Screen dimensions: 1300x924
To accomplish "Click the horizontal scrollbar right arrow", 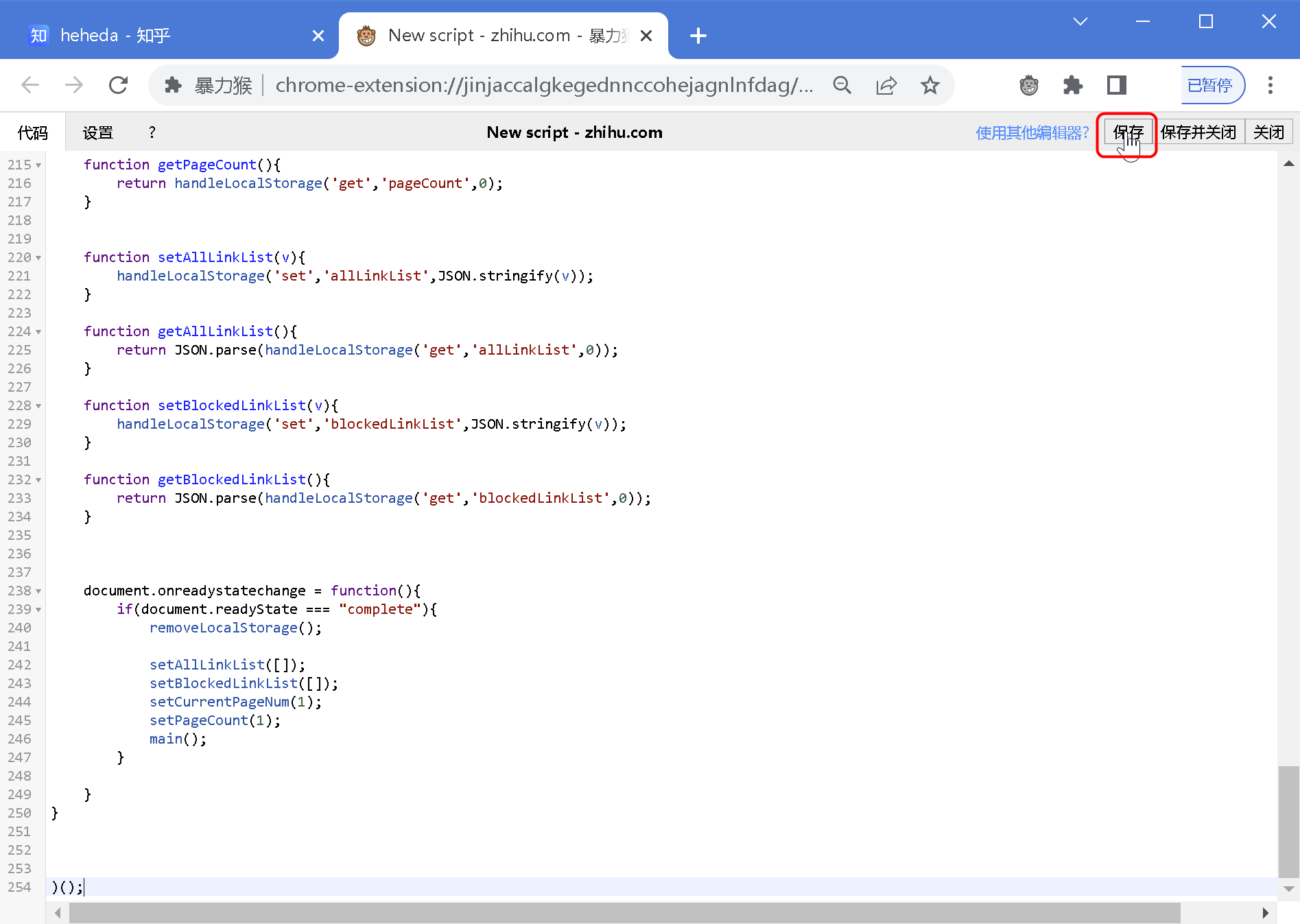I will 1265,913.
